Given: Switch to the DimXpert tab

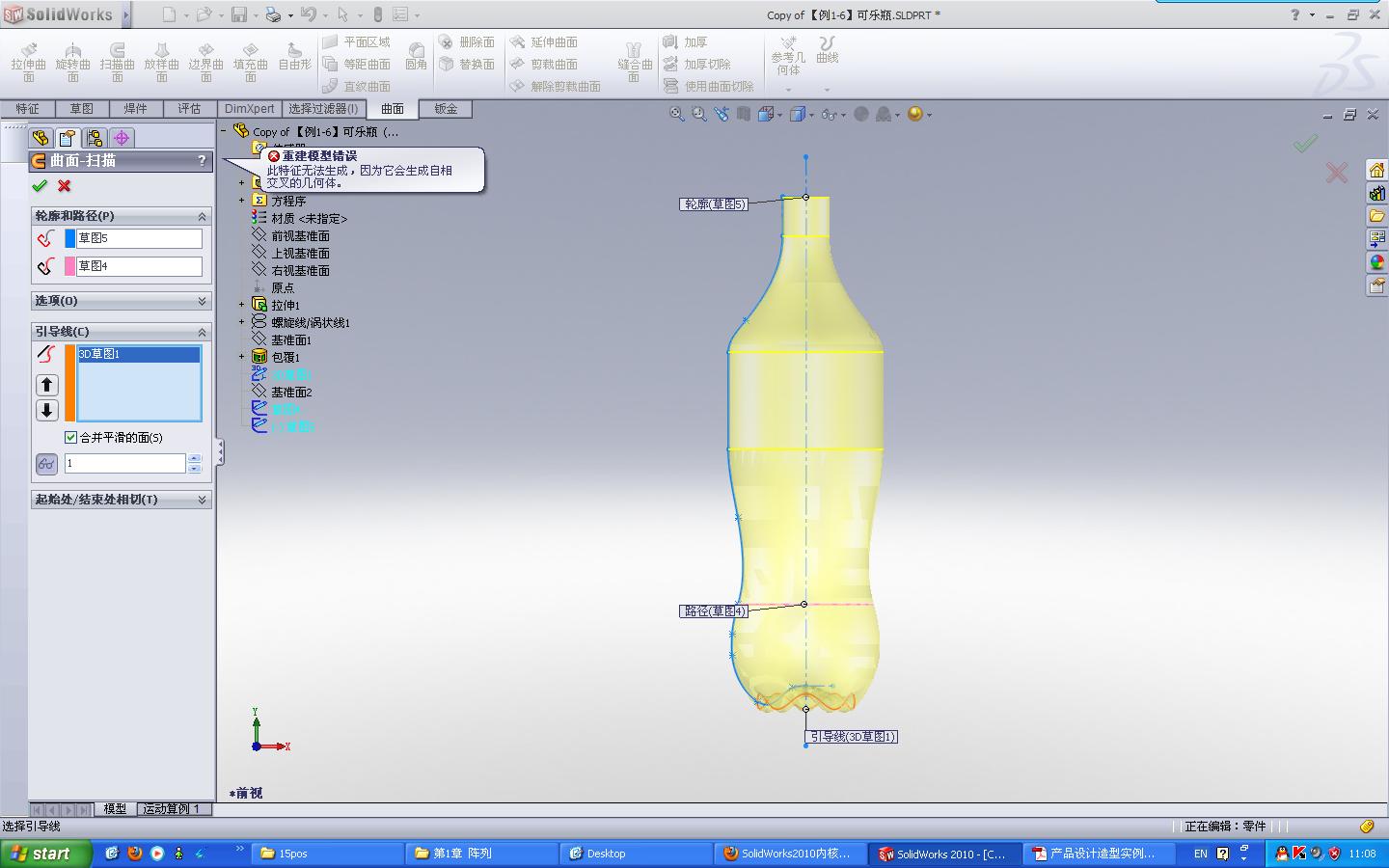Looking at the screenshot, I should tap(250, 109).
